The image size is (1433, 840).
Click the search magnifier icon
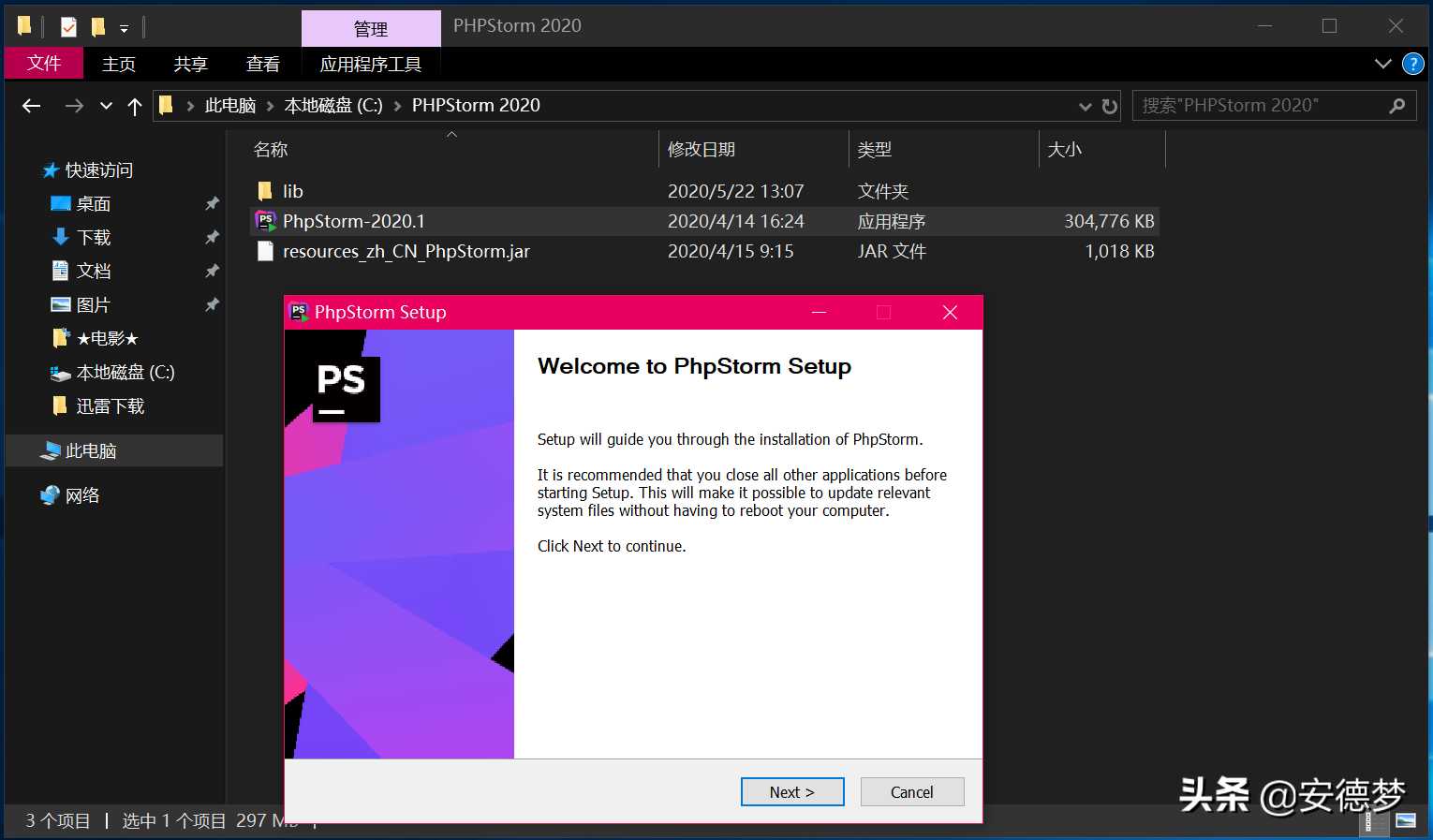coord(1397,106)
